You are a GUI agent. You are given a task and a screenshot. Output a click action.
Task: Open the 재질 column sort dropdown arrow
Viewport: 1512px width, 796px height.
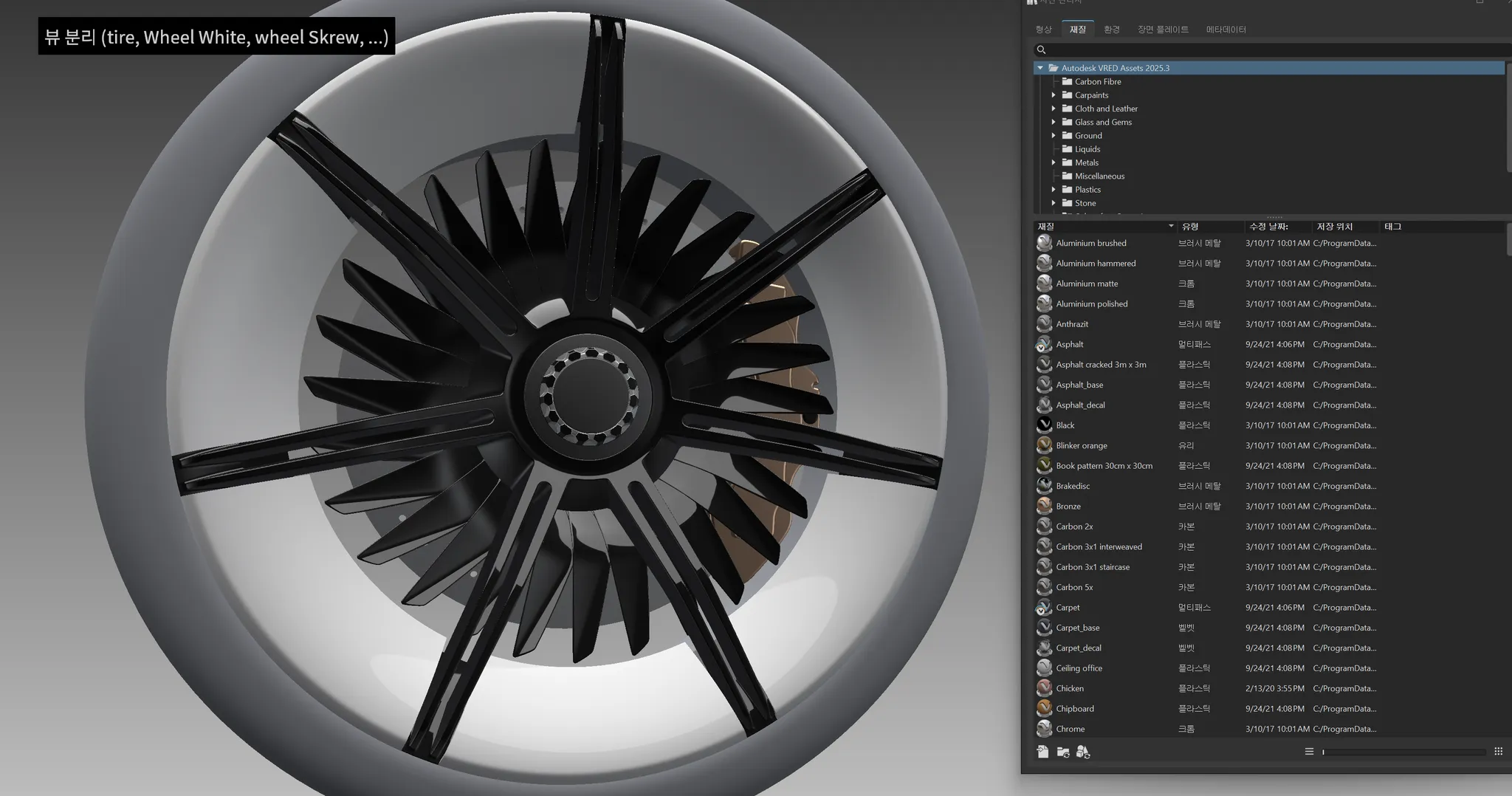coord(1171,227)
